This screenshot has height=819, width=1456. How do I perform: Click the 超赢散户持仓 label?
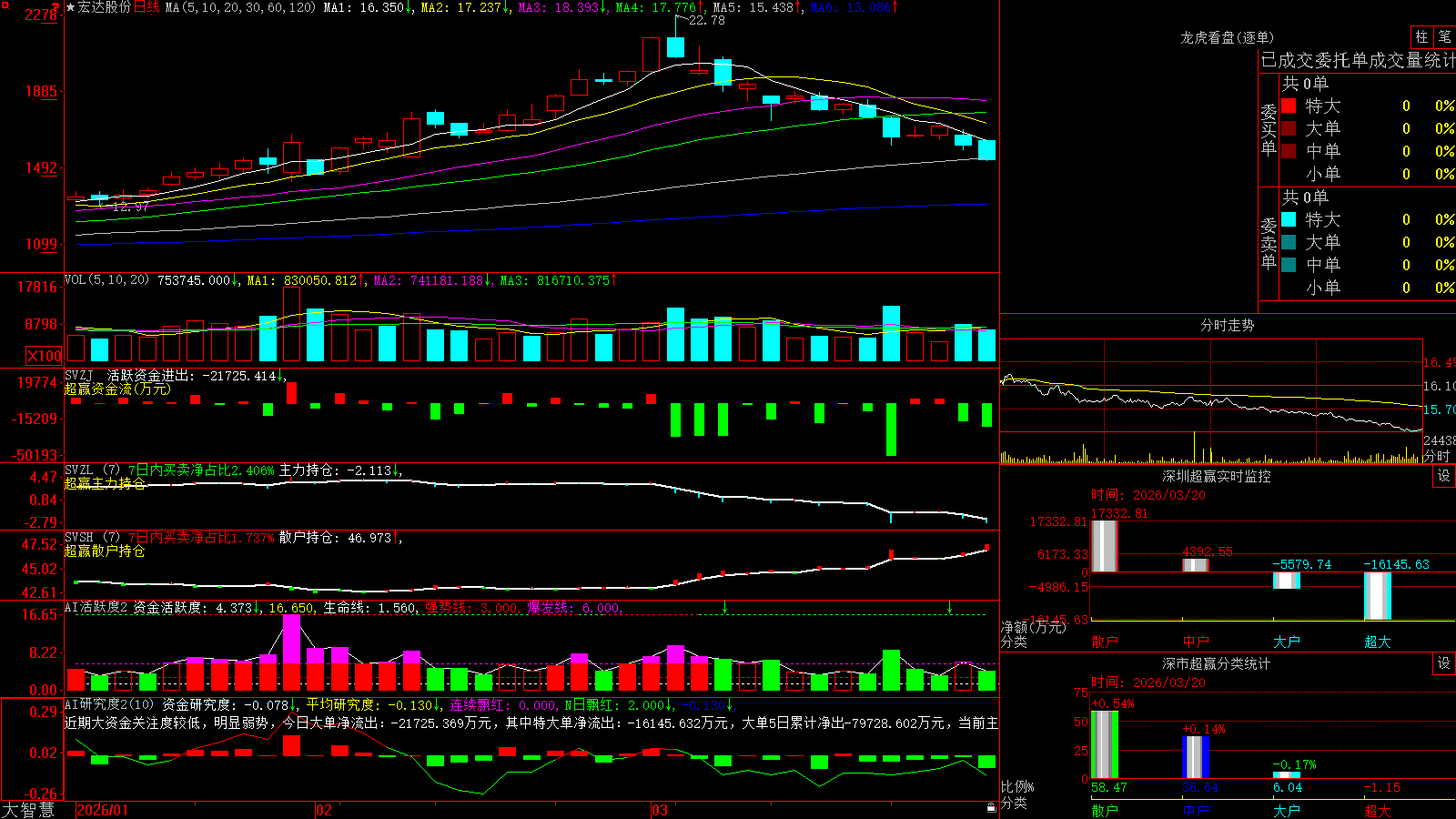click(x=105, y=551)
